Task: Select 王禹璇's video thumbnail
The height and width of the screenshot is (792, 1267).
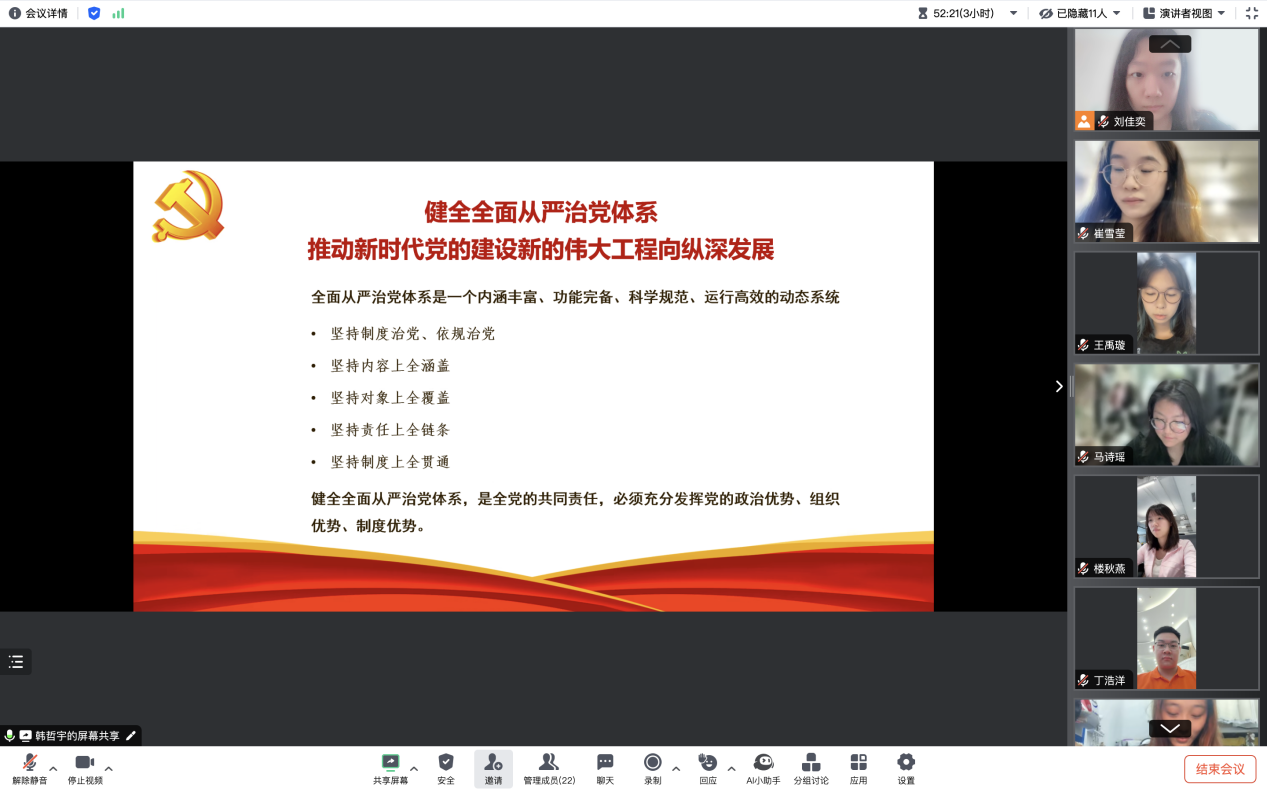Action: click(1166, 303)
